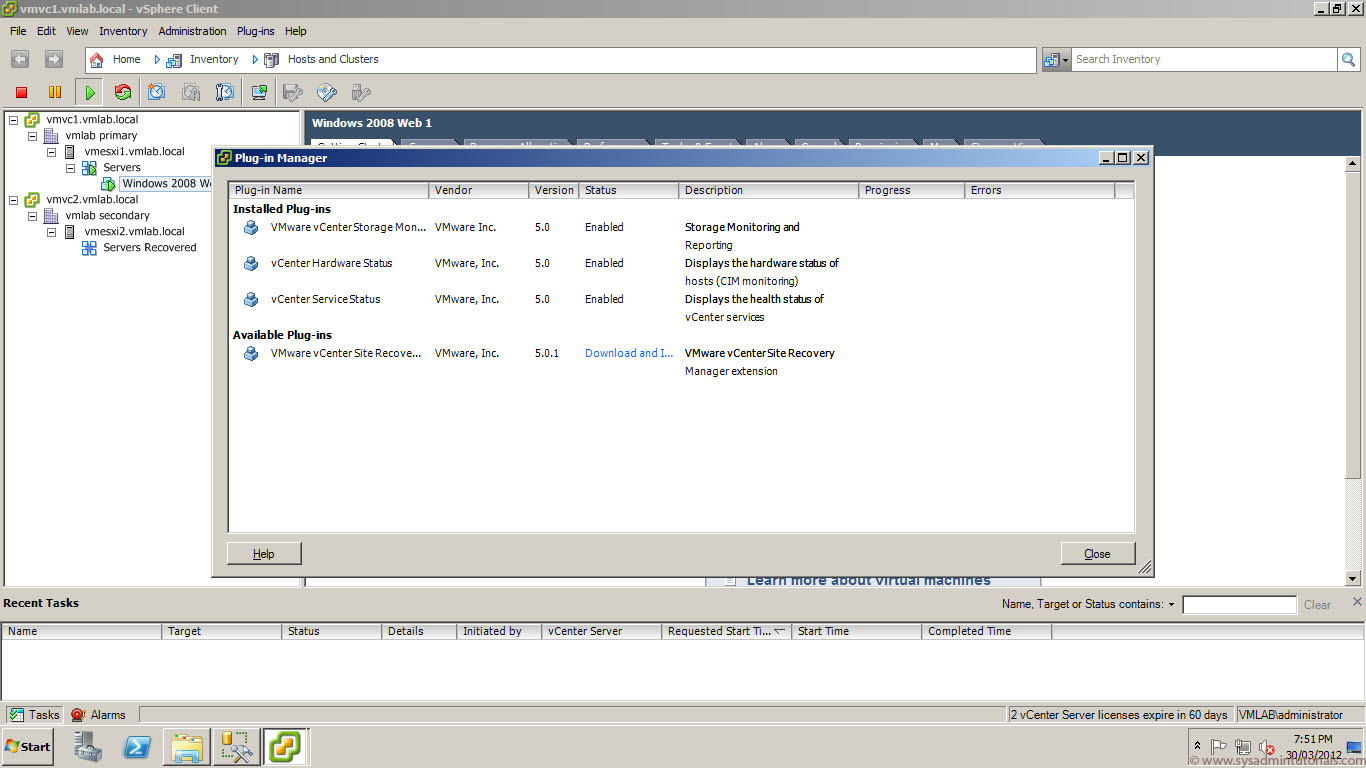This screenshot has height=768, width=1366.
Task: Click the Connect USB device toolbar icon
Action: pos(361,92)
